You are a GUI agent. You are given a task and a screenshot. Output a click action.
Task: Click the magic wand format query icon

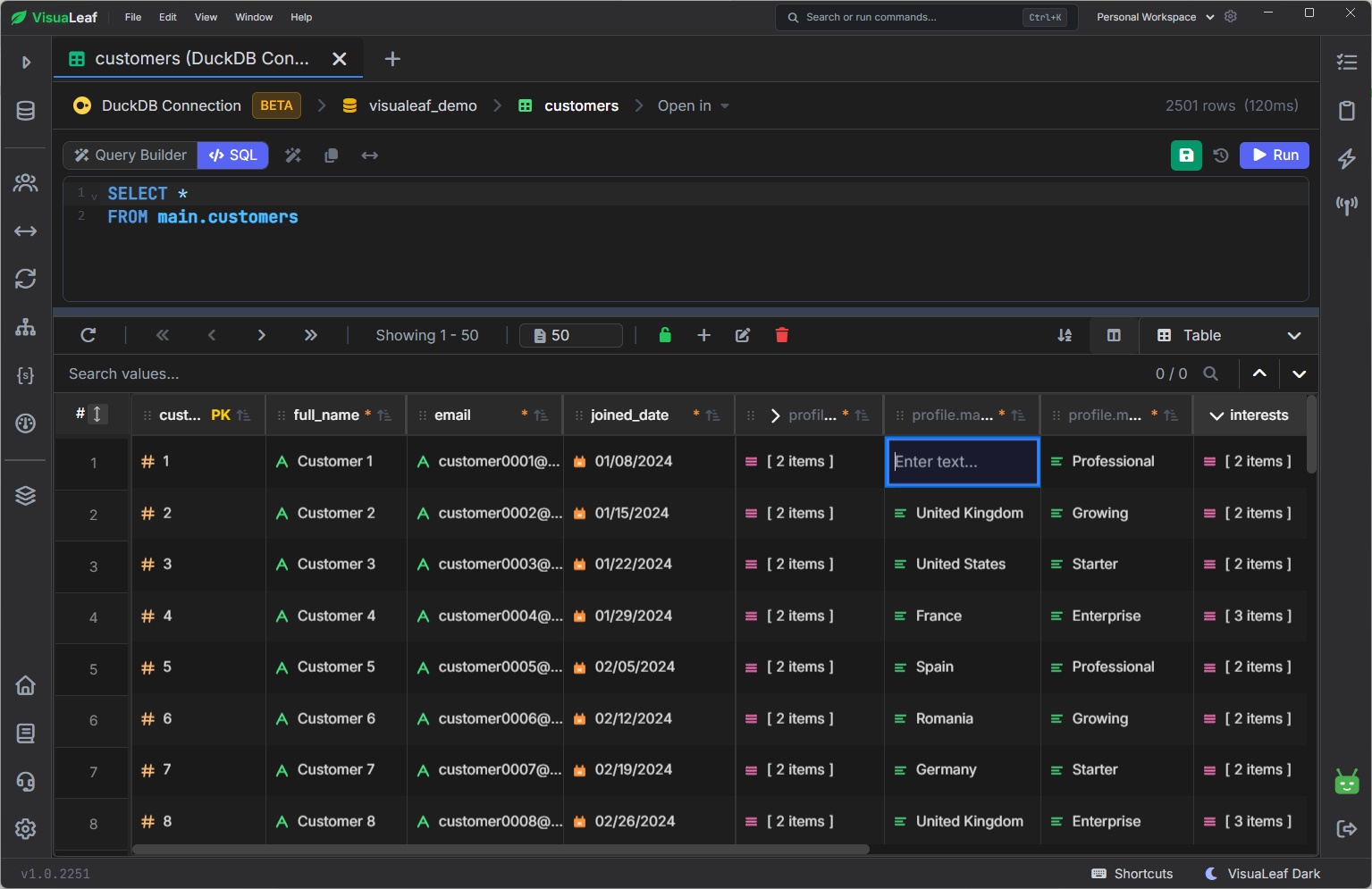(293, 155)
